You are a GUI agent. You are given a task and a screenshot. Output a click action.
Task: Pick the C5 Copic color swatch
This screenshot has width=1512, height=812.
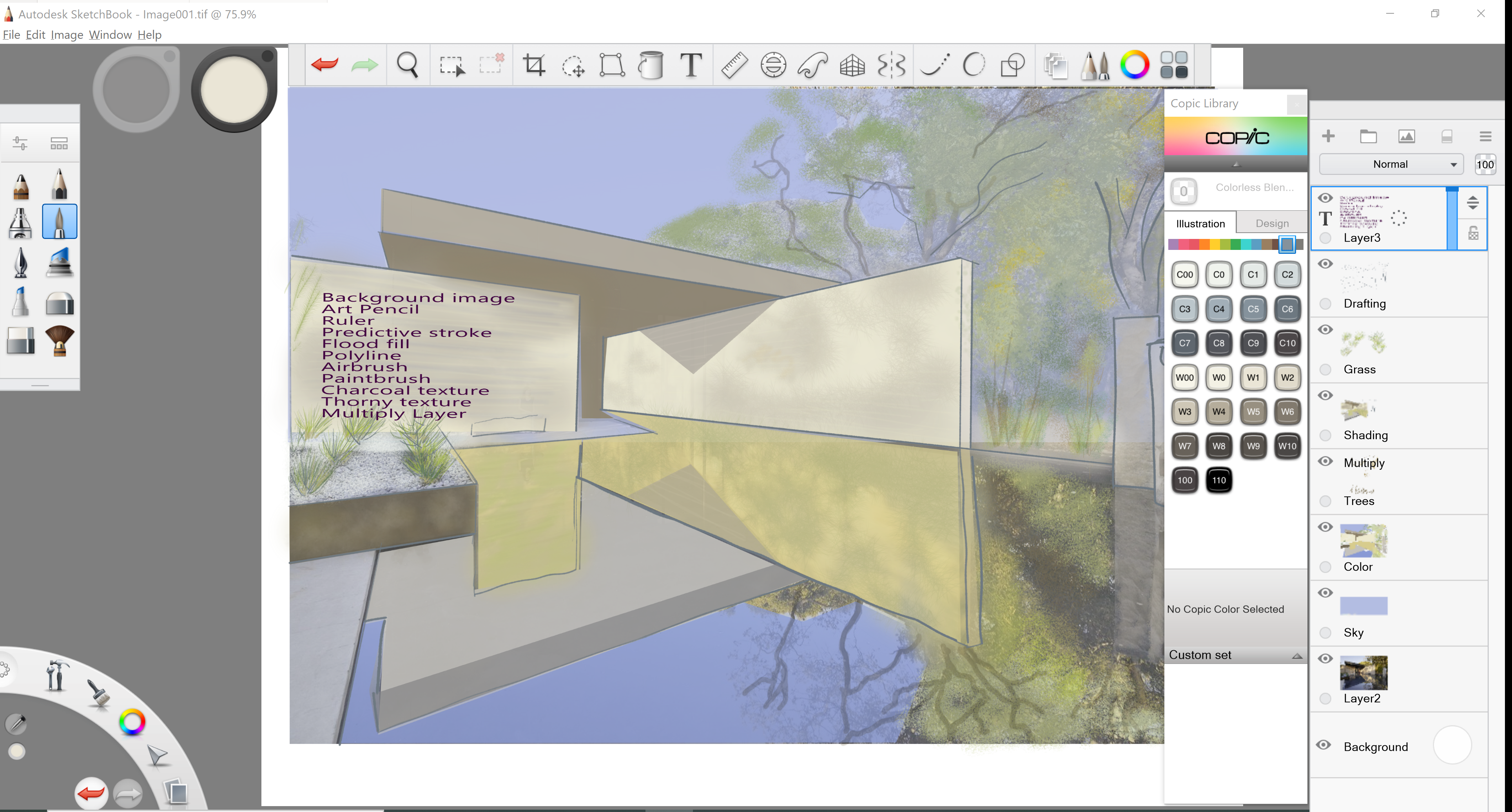click(1253, 309)
